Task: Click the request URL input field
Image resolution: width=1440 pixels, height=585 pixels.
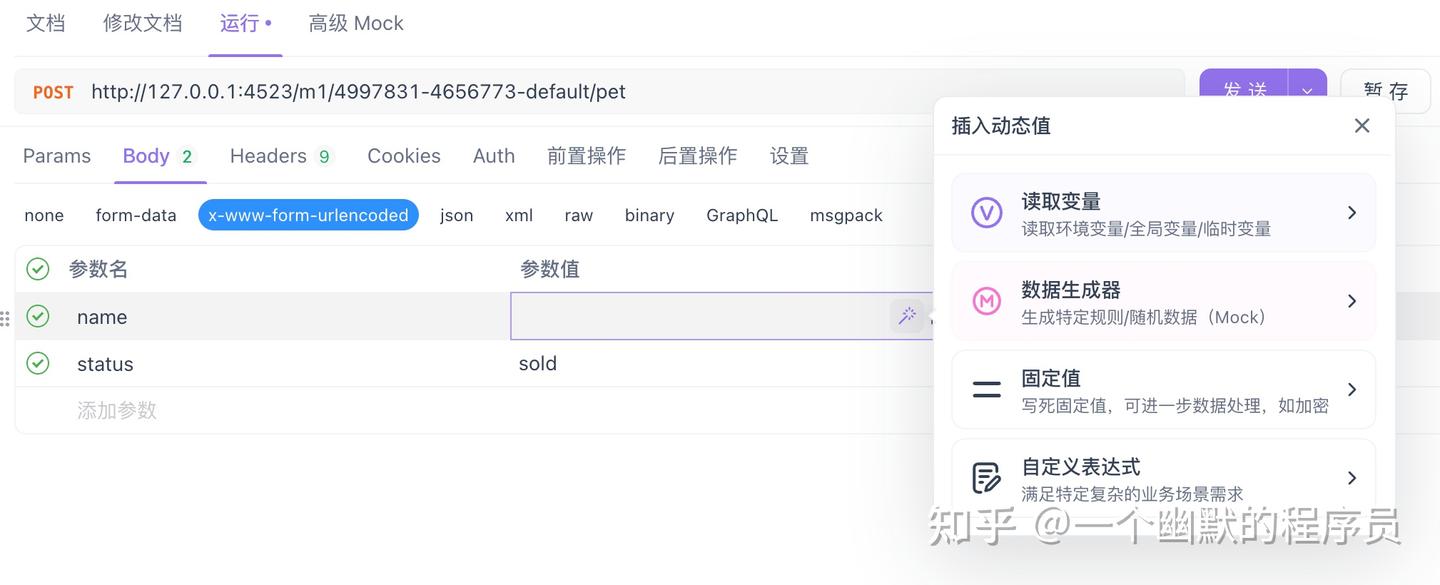Action: tap(400, 91)
